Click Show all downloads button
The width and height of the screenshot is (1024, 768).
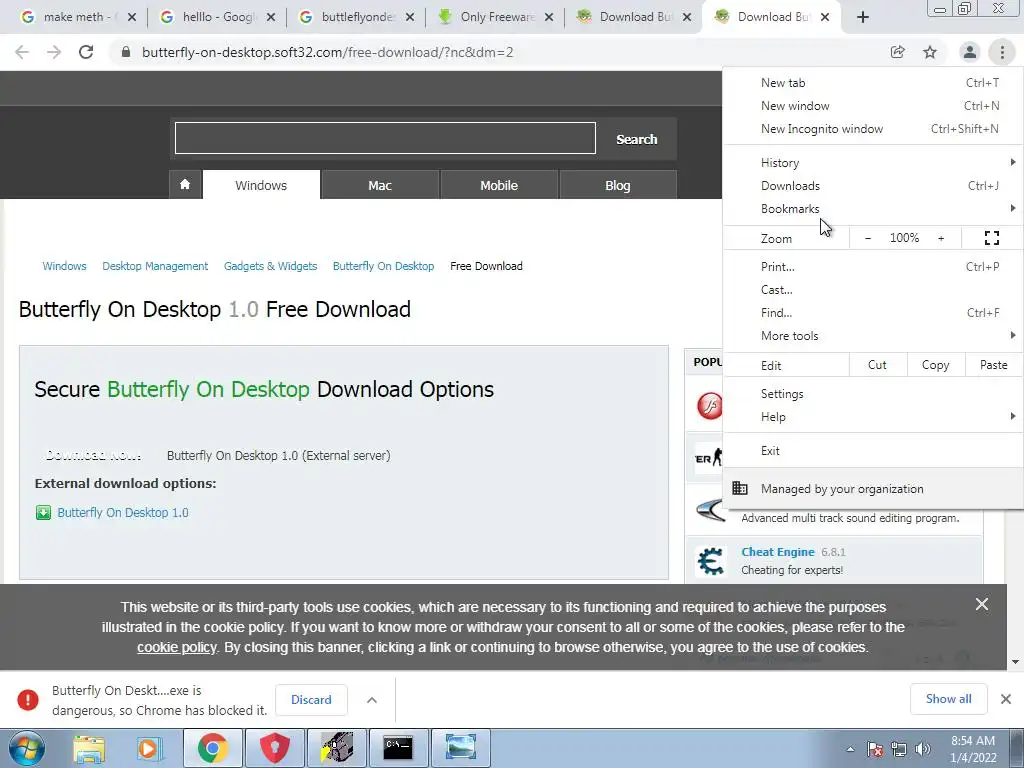pyautogui.click(x=948, y=699)
